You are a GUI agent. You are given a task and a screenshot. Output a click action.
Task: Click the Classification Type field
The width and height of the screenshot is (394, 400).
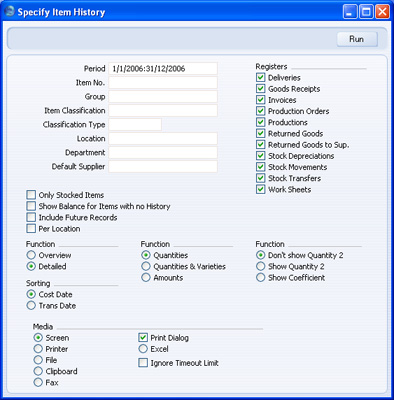[x=135, y=125]
